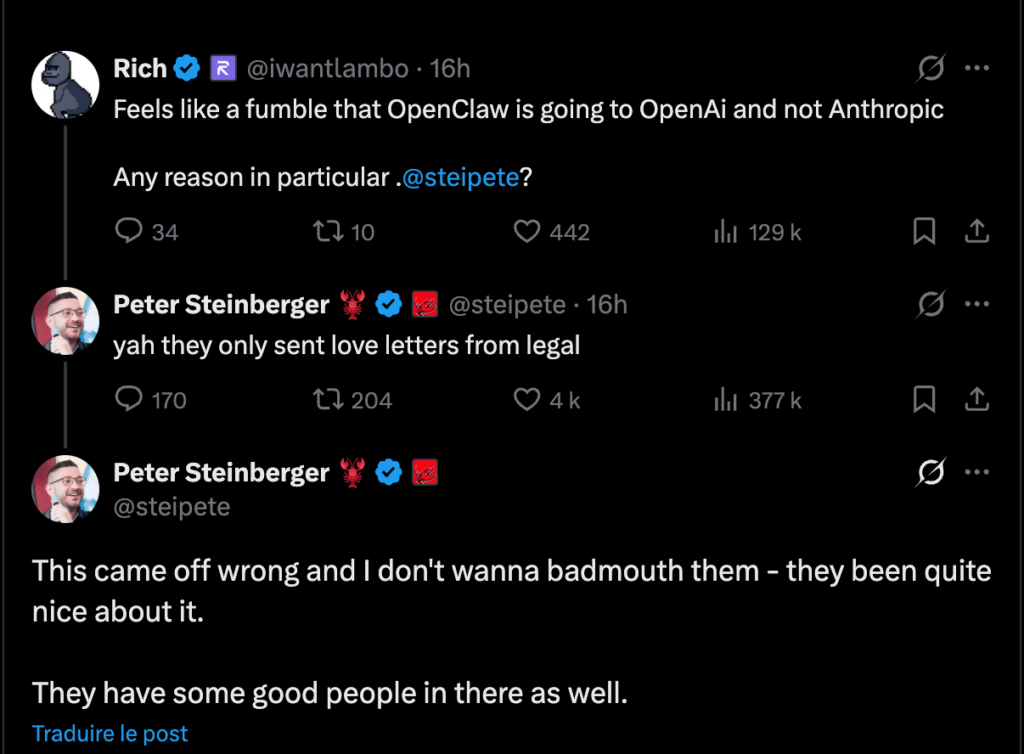Click the lobster emoji badge beside Peter Steinberger
The height and width of the screenshot is (754, 1024).
tap(352, 304)
